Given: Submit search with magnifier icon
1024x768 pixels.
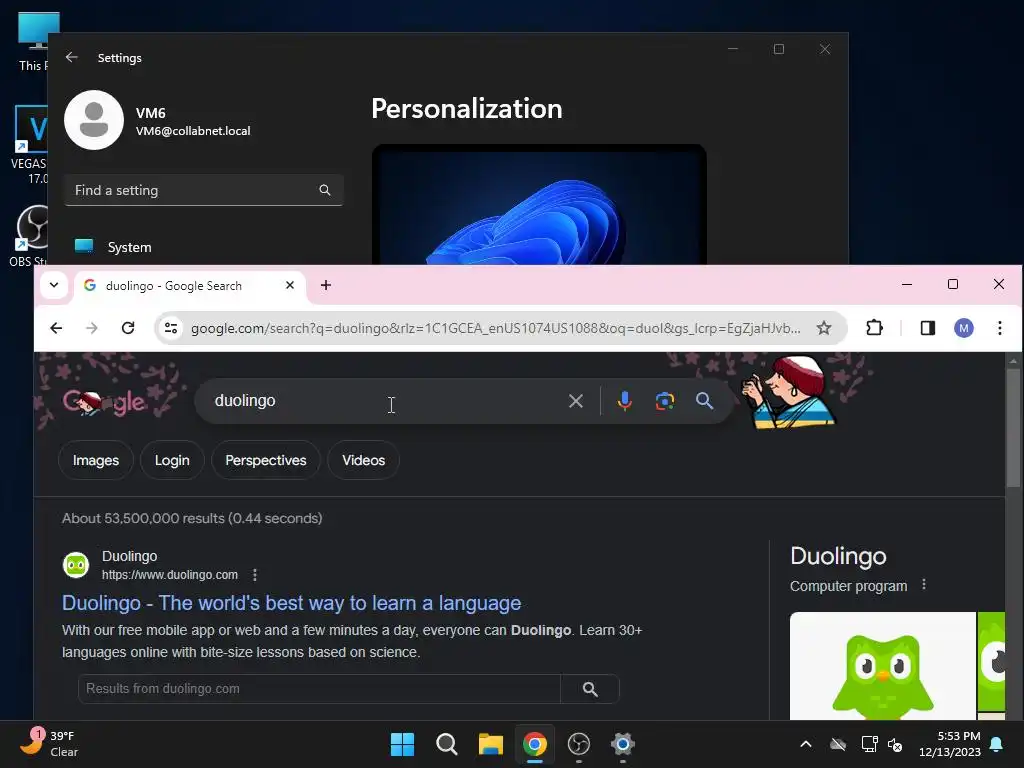Looking at the screenshot, I should (704, 401).
